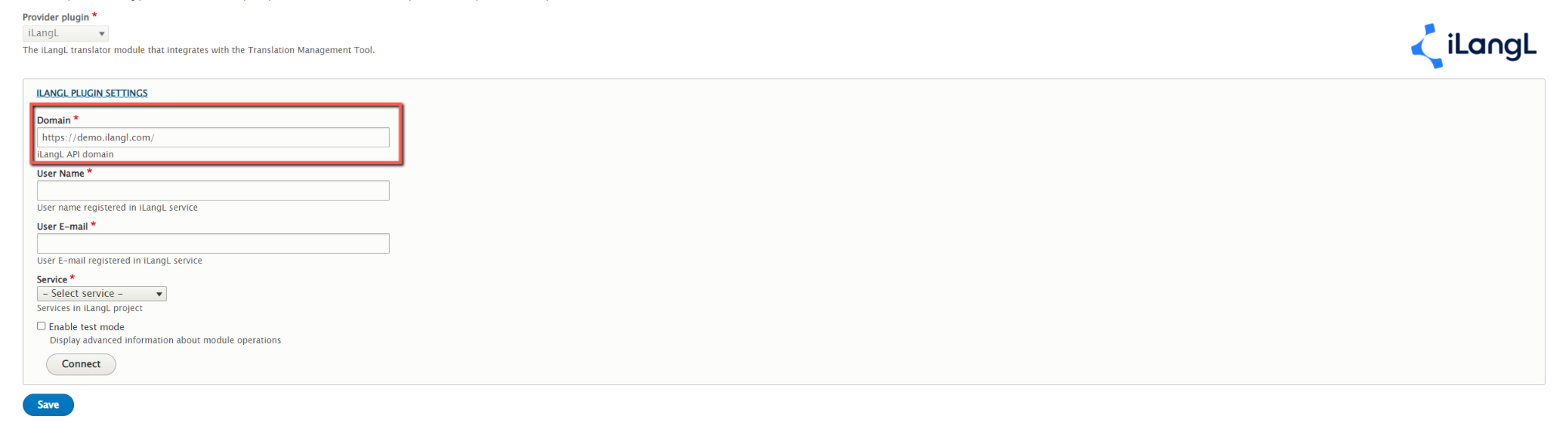
Task: Click the iLangL logo image
Action: tap(1473, 46)
